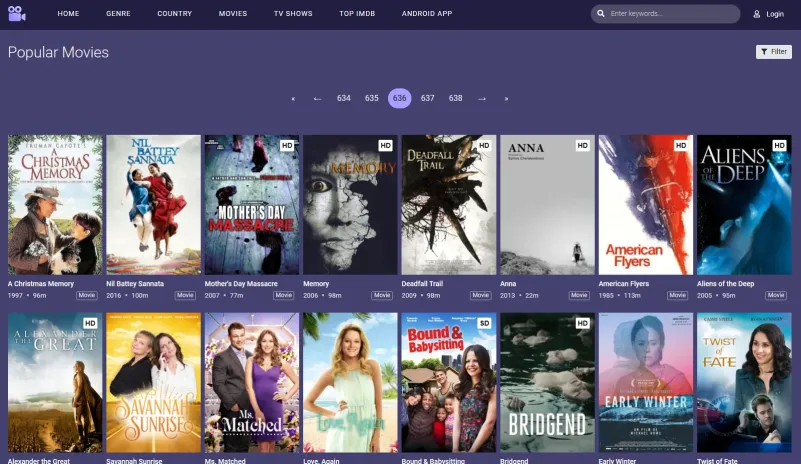
Task: Go to page 637
Action: (x=428, y=98)
